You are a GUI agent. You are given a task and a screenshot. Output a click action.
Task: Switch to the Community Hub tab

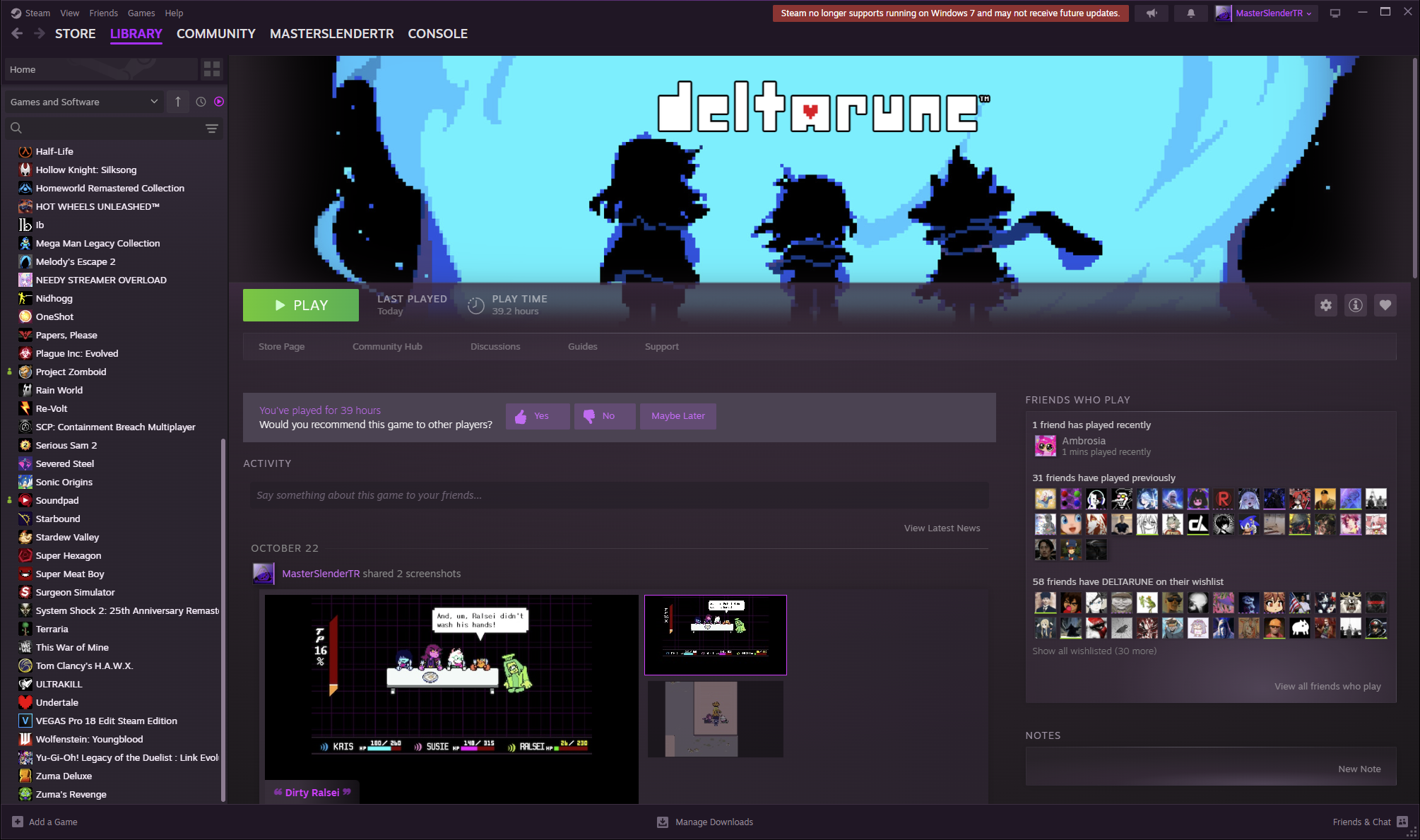point(387,346)
